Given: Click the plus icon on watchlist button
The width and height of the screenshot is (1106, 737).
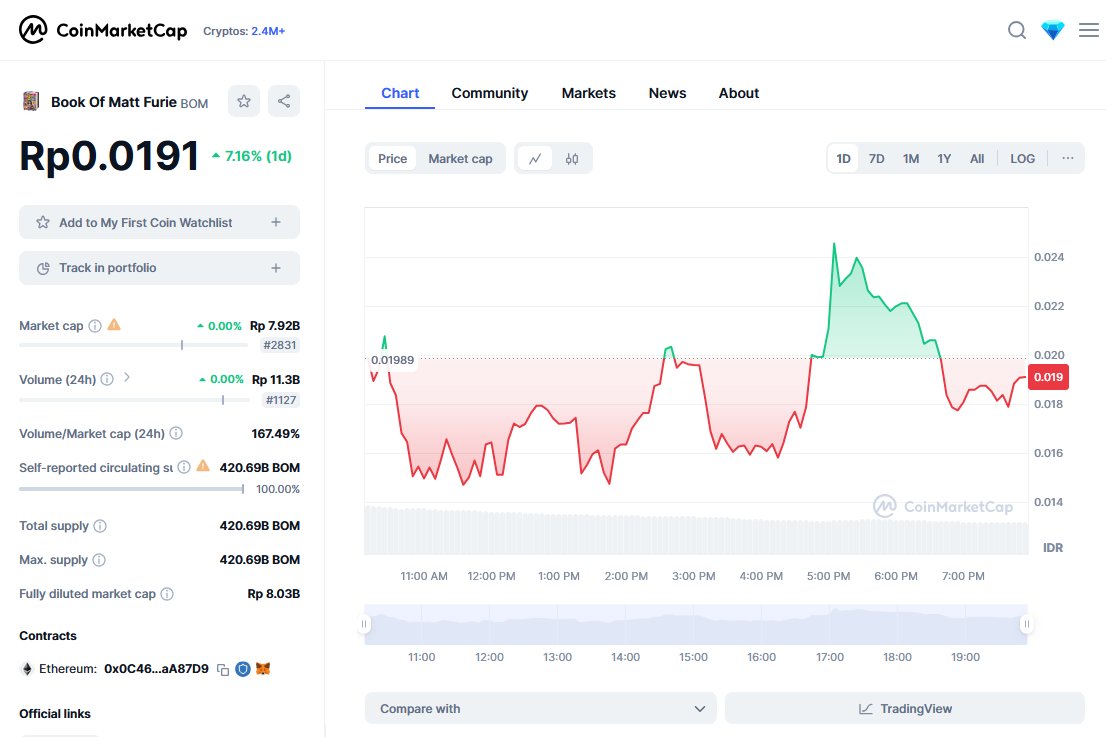Looking at the screenshot, I should coord(276,222).
